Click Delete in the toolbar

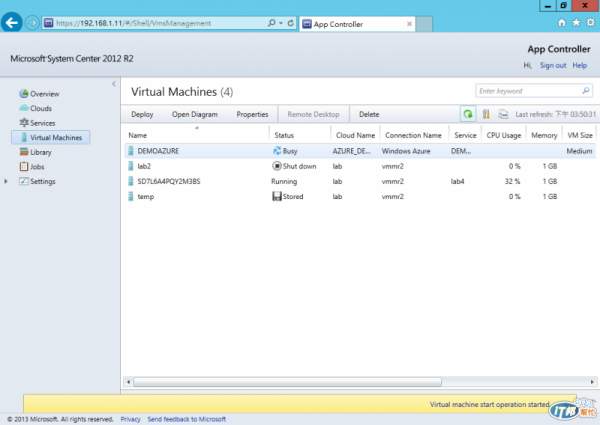369,114
